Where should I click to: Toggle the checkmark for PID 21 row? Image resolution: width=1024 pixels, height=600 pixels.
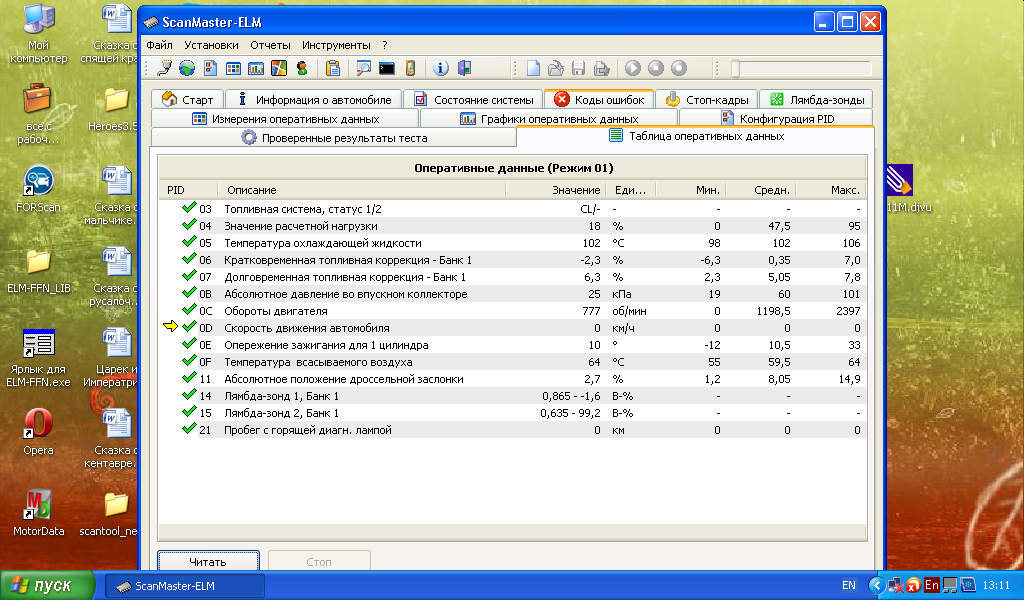[189, 428]
